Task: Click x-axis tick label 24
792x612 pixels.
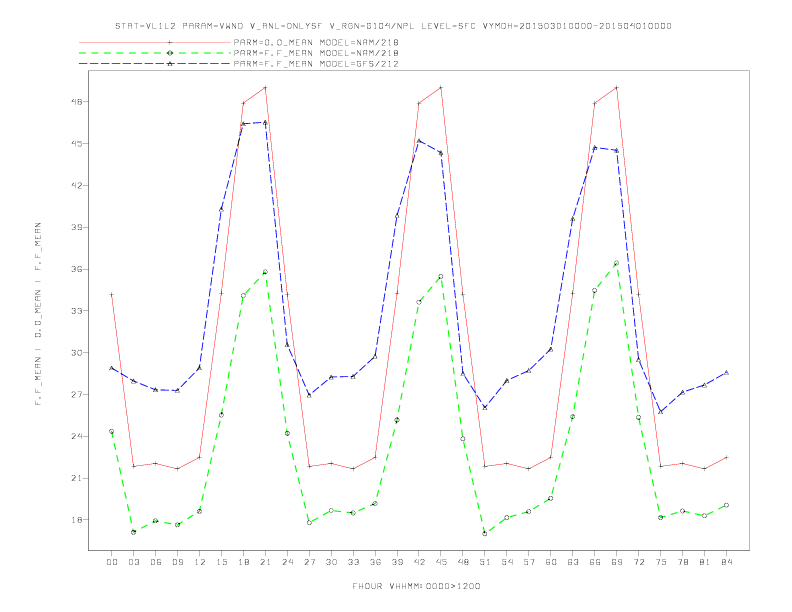Action: pyautogui.click(x=287, y=562)
